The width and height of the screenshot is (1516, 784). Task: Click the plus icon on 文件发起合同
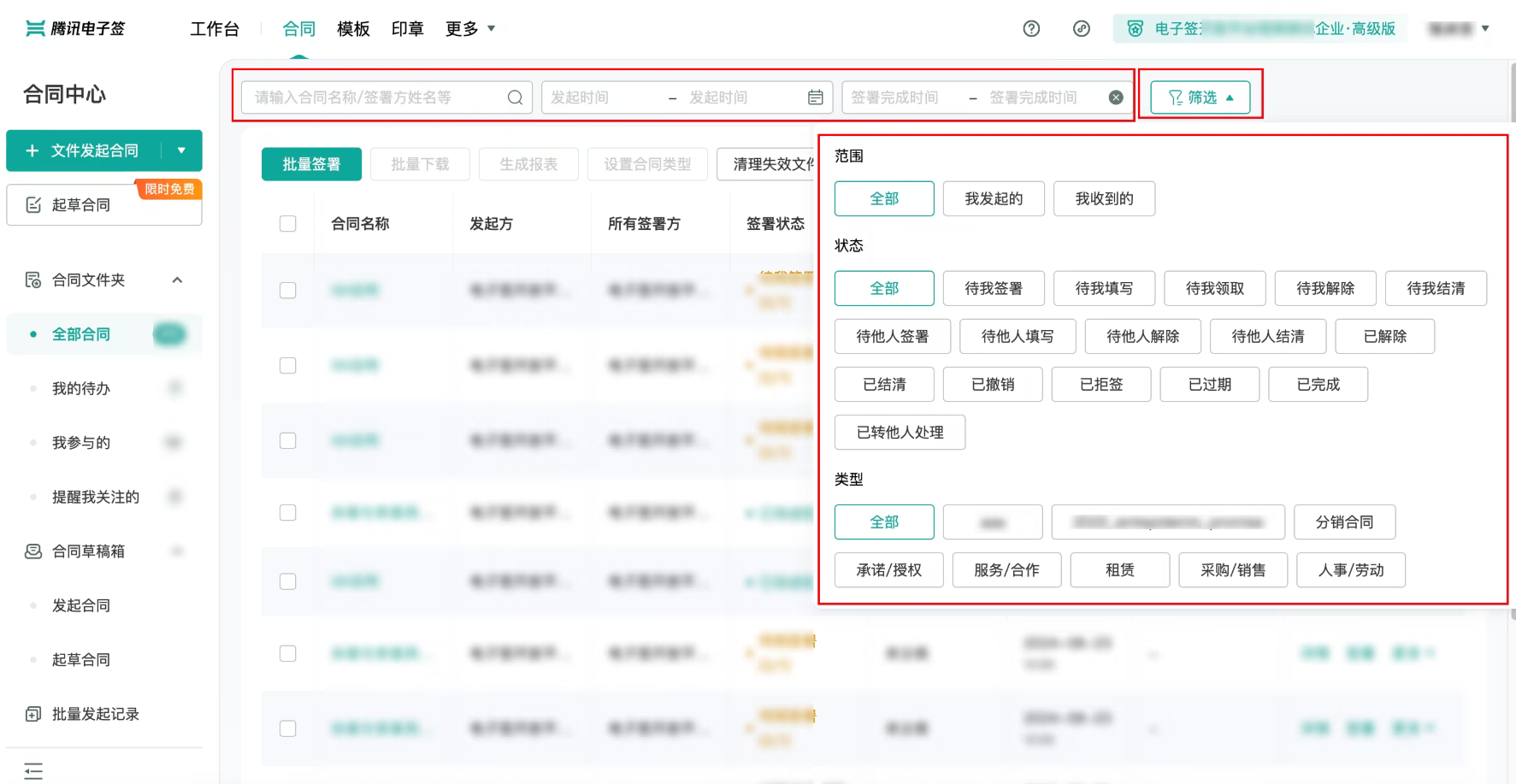point(32,150)
